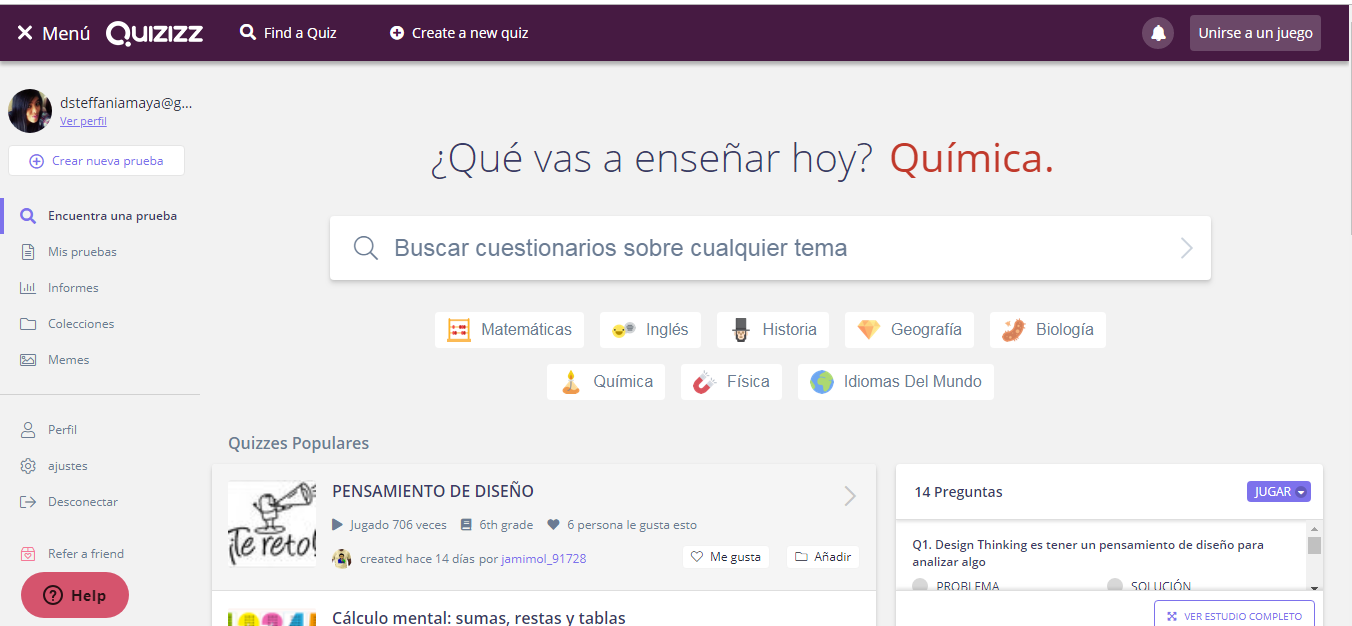This screenshot has width=1352, height=626.
Task: Click the Desconectar logout icon
Action: 30,501
